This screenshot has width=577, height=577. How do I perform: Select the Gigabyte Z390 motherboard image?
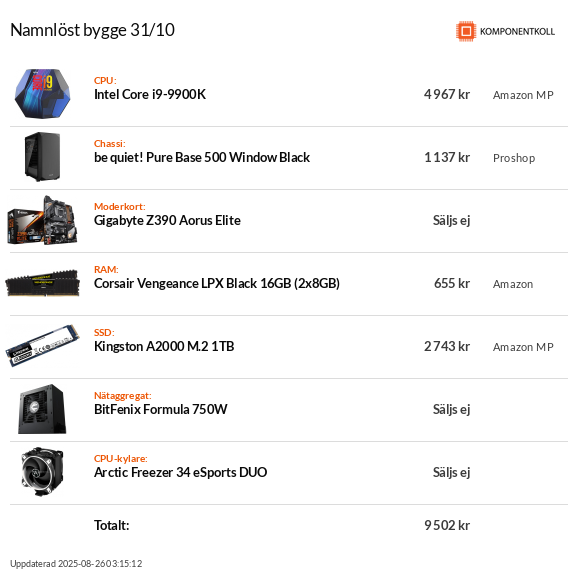(x=42, y=220)
